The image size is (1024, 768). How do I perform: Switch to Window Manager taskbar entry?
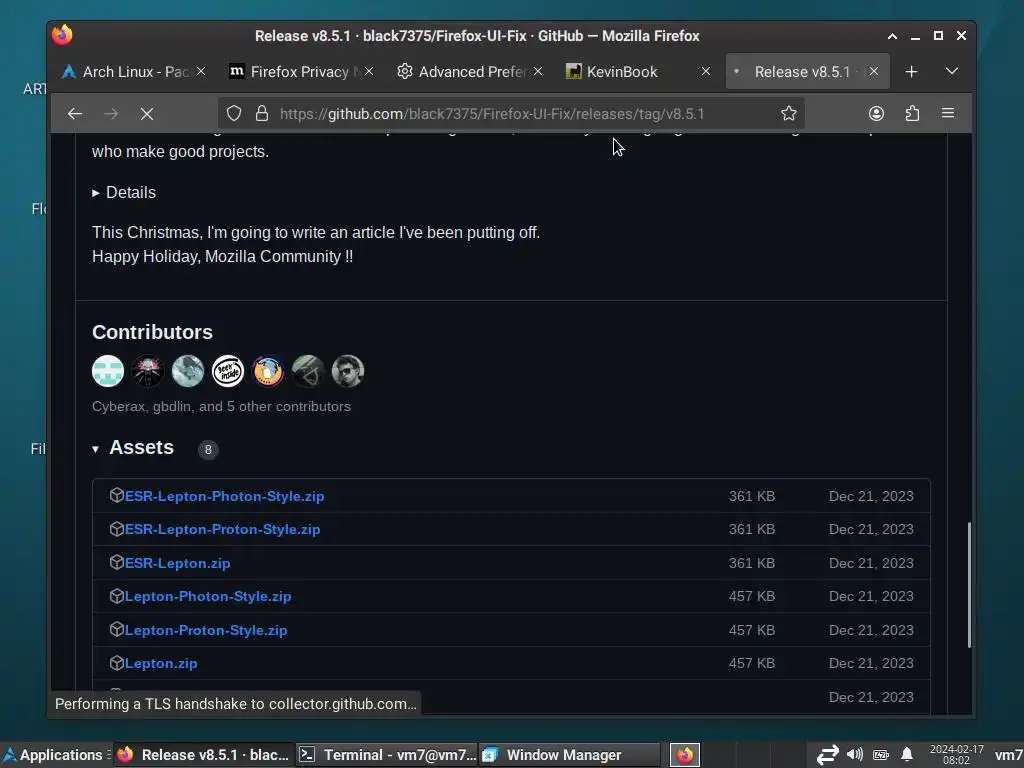569,755
